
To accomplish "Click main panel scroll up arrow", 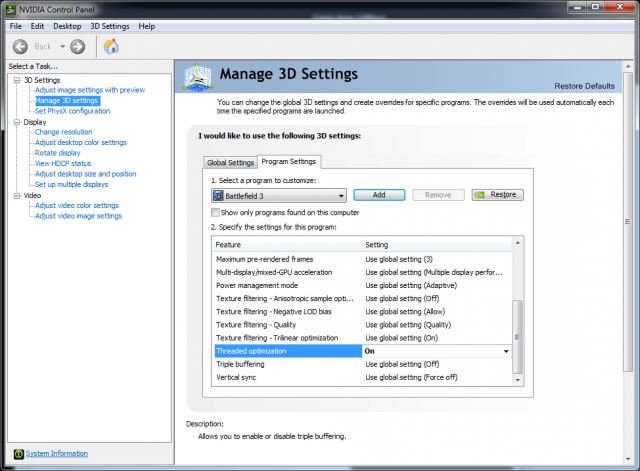I will [x=628, y=66].
